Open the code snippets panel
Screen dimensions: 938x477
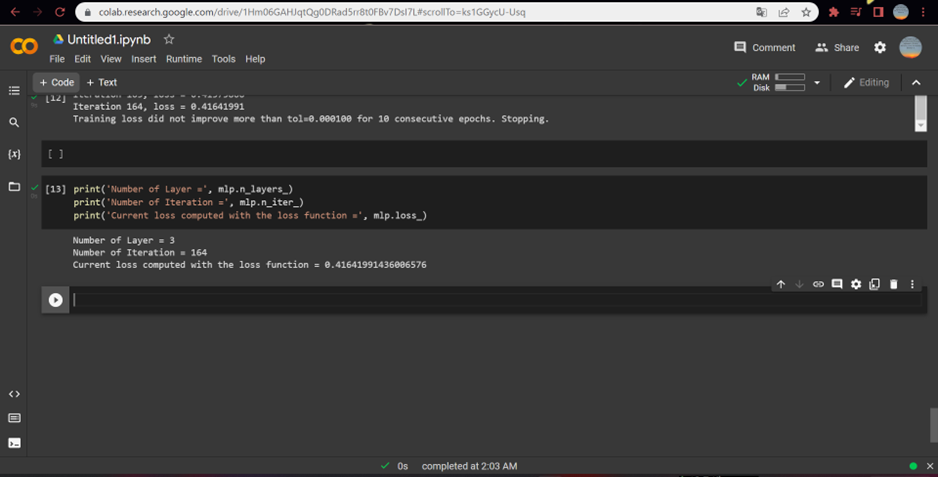(x=14, y=394)
